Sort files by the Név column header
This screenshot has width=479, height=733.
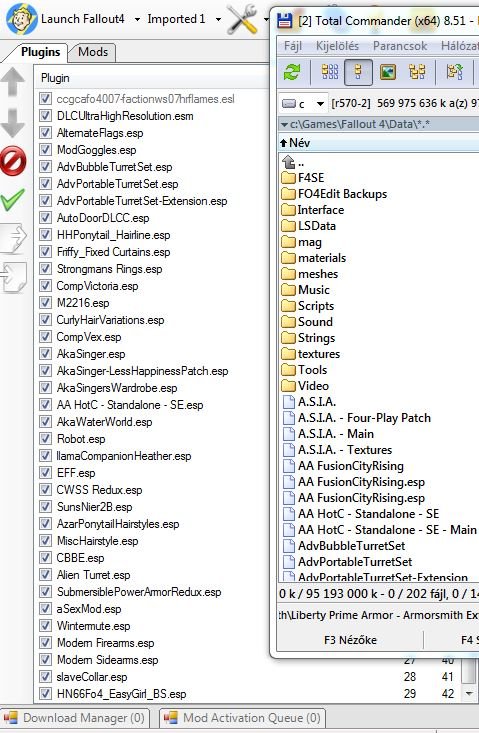click(x=299, y=143)
